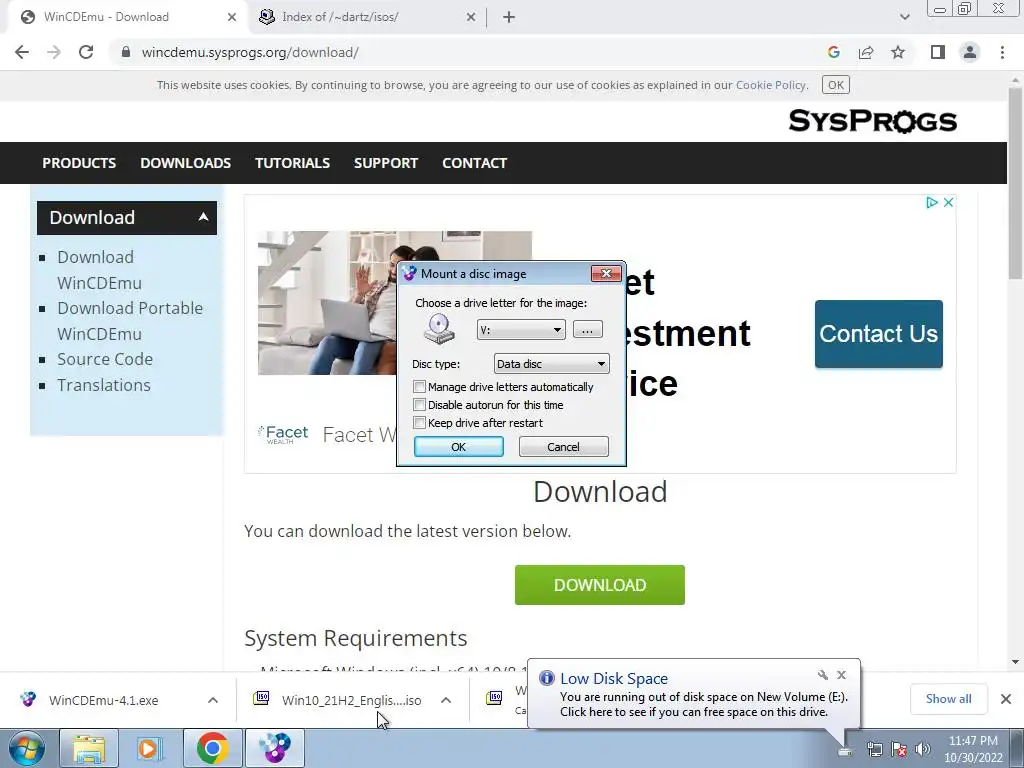The image size is (1024, 768).
Task: Expand options for Win10_21H2 iso download
Action: tap(446, 700)
